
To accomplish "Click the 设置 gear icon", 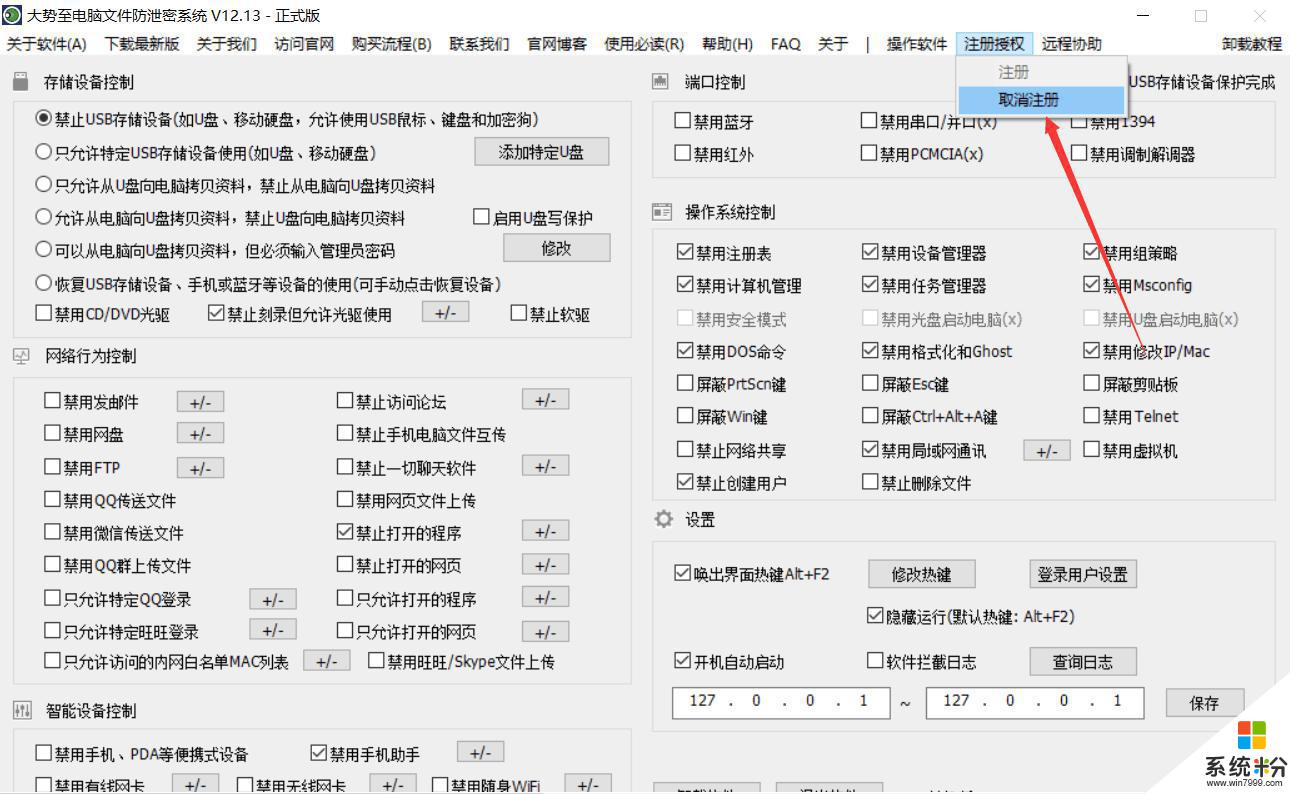I will coord(663,520).
